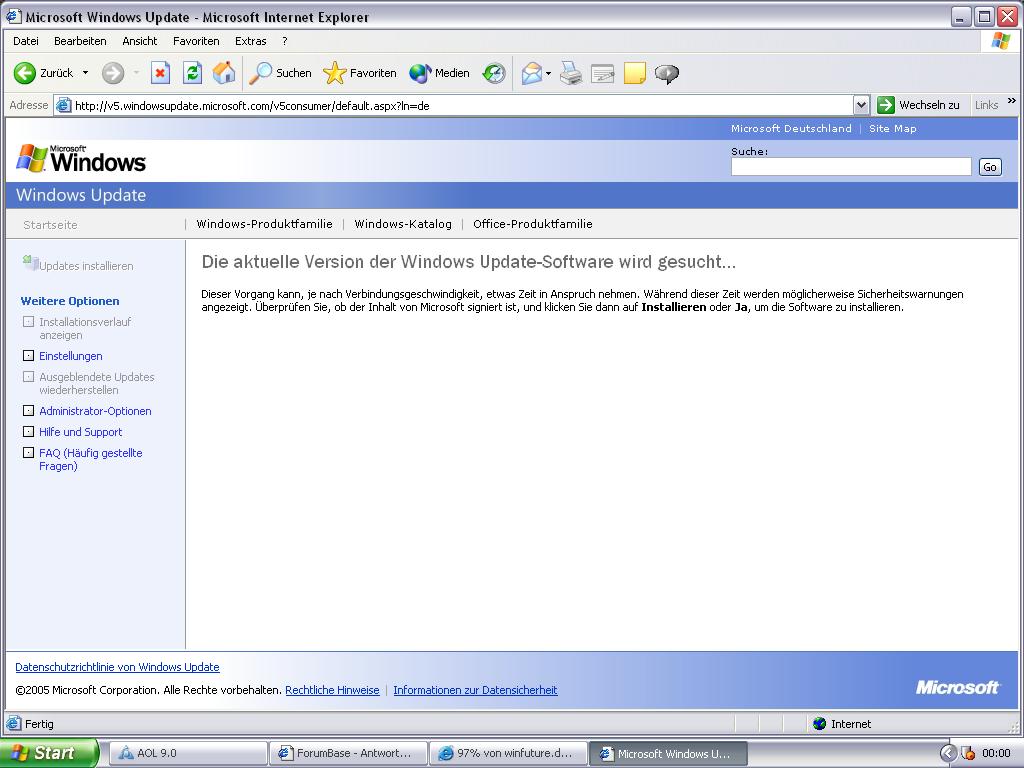
Task: Open Administrator-Optionen link
Action: 95,411
